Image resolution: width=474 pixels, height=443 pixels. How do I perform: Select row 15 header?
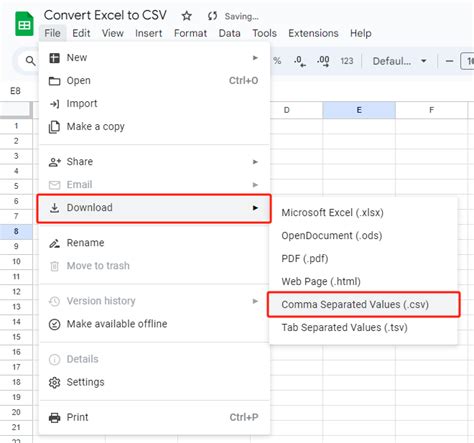pos(16,337)
